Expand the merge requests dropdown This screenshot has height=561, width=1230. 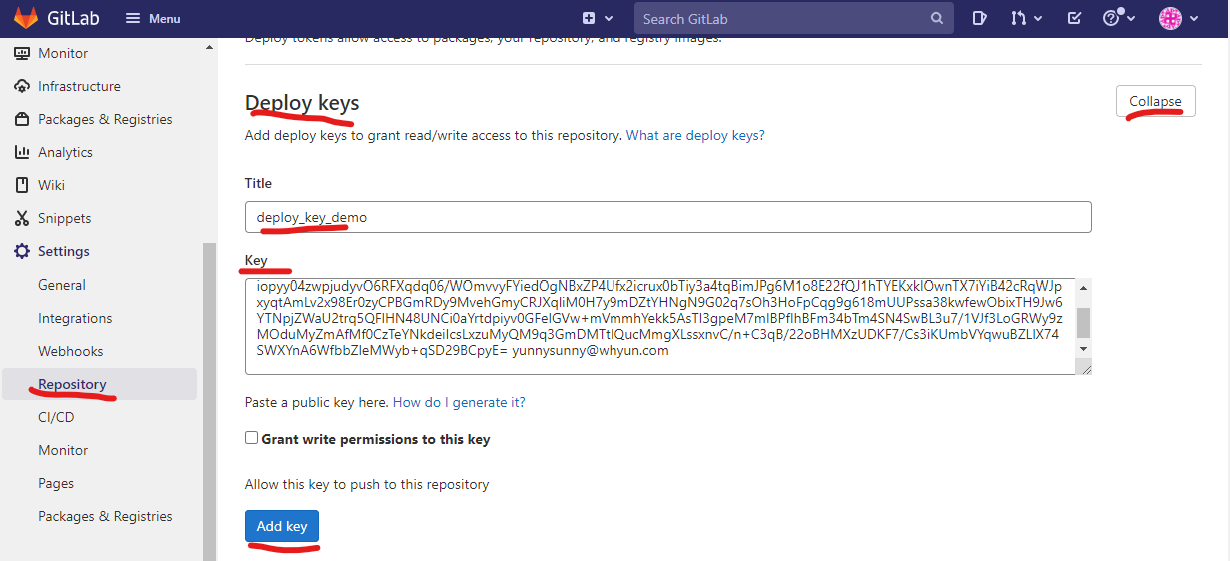[1026, 18]
